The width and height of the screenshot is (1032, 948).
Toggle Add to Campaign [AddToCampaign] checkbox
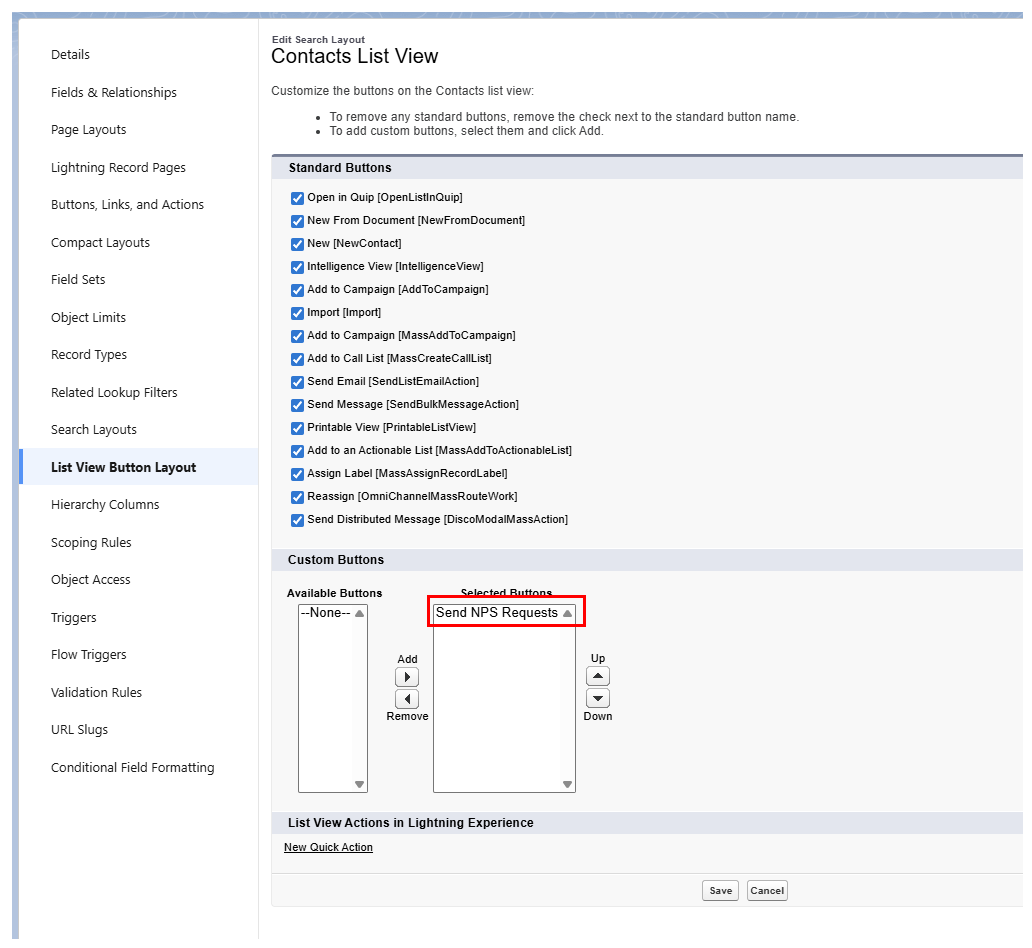pos(297,289)
